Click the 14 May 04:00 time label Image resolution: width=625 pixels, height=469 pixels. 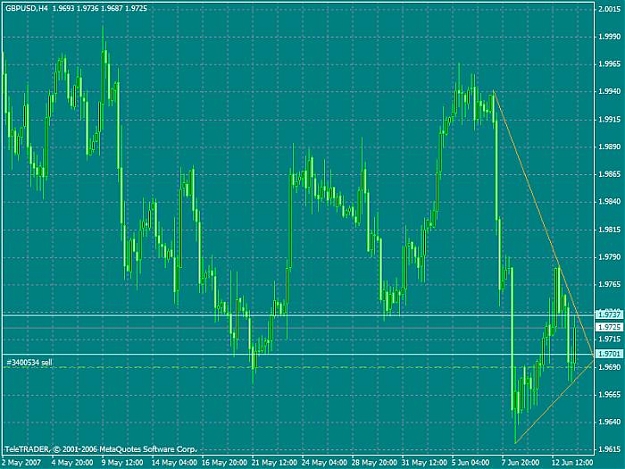[x=174, y=463]
